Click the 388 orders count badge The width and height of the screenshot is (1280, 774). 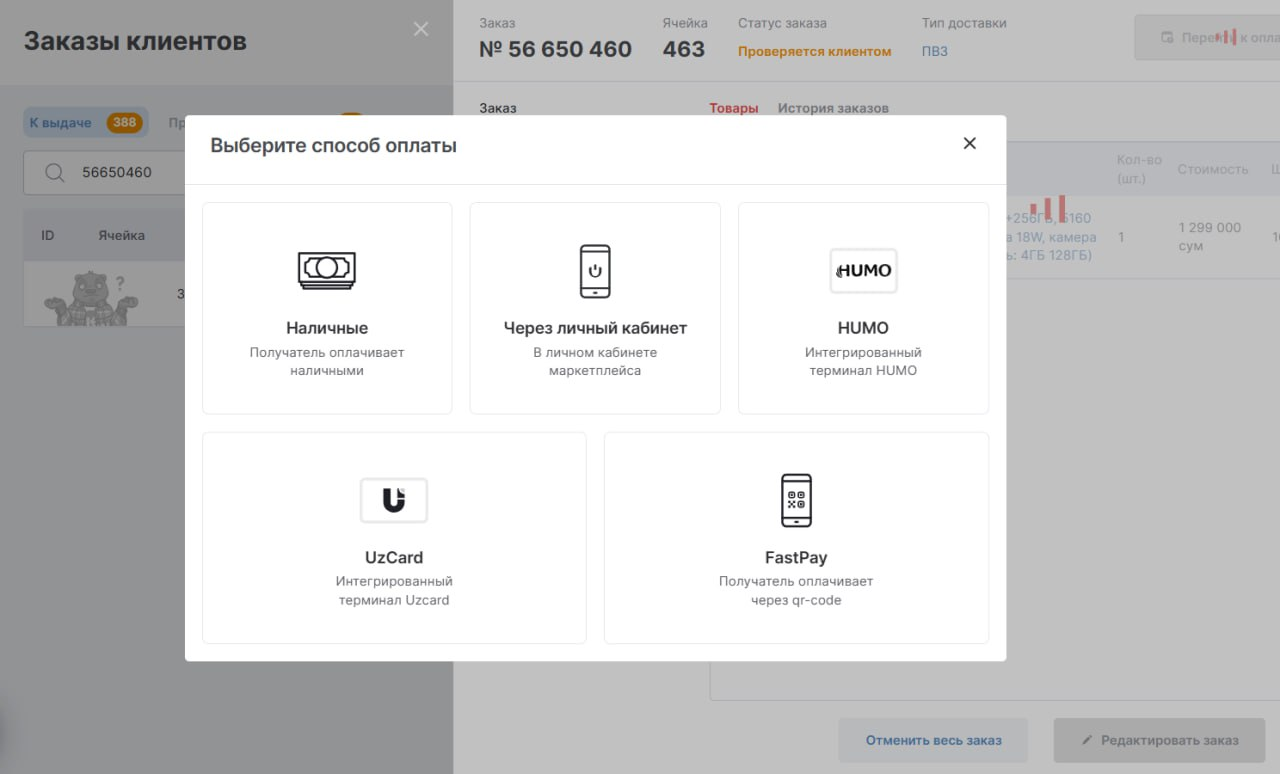(x=125, y=123)
